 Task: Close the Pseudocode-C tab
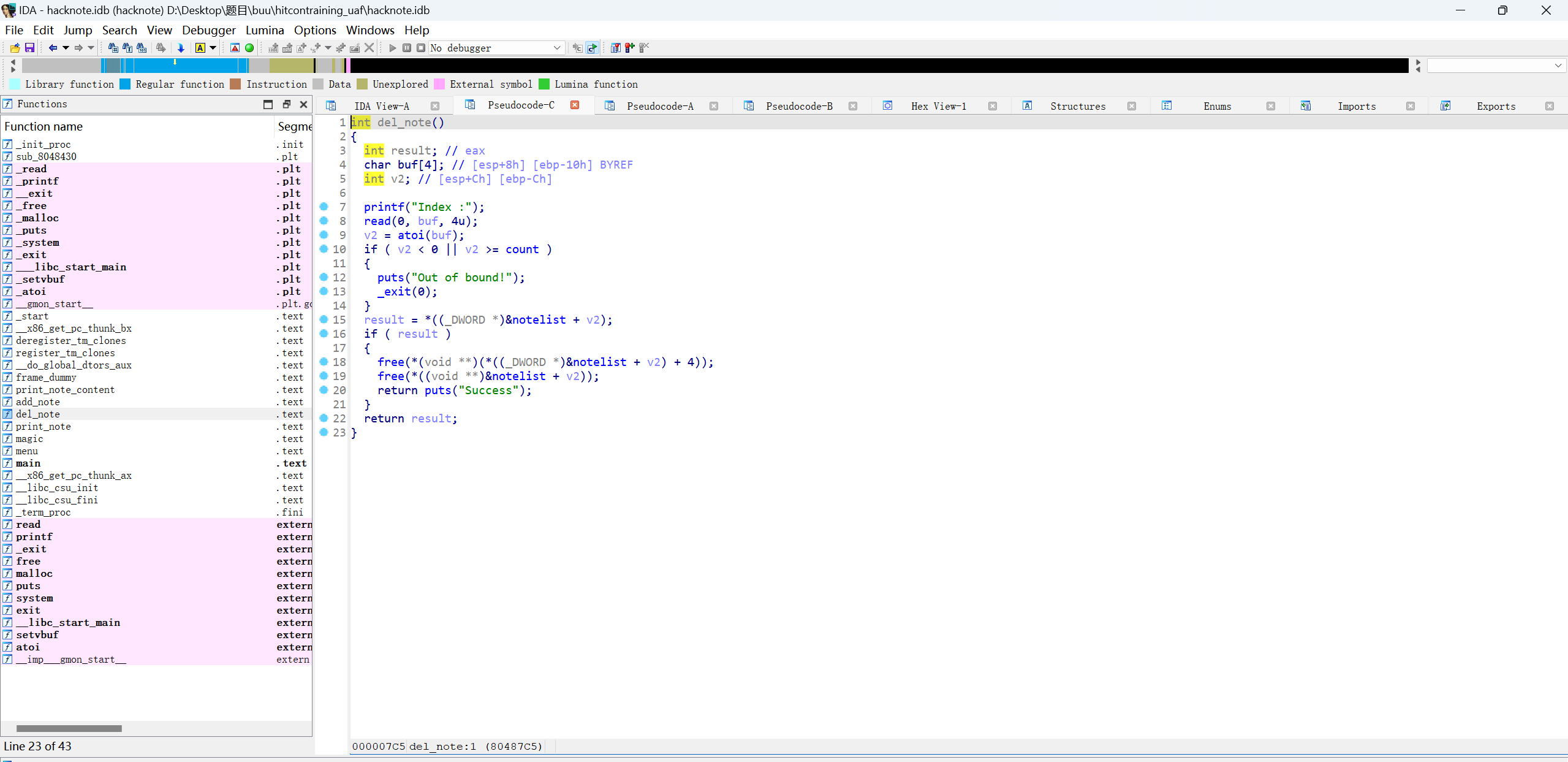tap(575, 105)
